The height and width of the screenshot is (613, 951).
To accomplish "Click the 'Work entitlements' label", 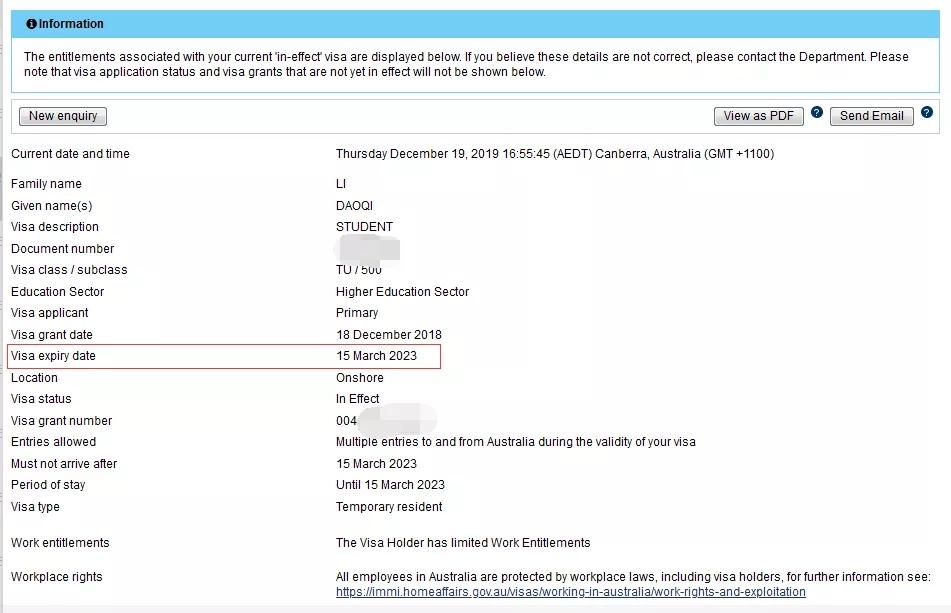I will [60, 543].
